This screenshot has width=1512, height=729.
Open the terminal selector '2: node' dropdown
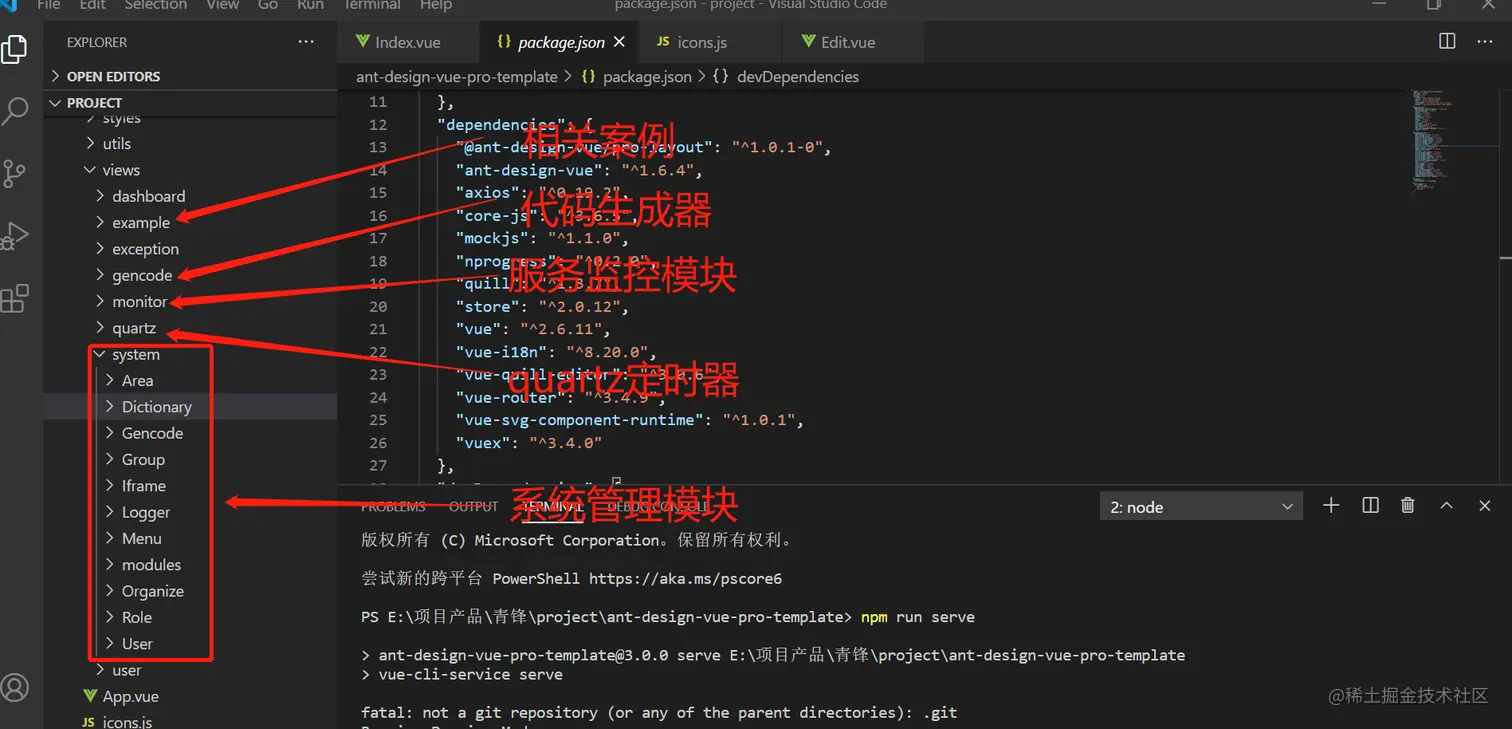click(1202, 507)
